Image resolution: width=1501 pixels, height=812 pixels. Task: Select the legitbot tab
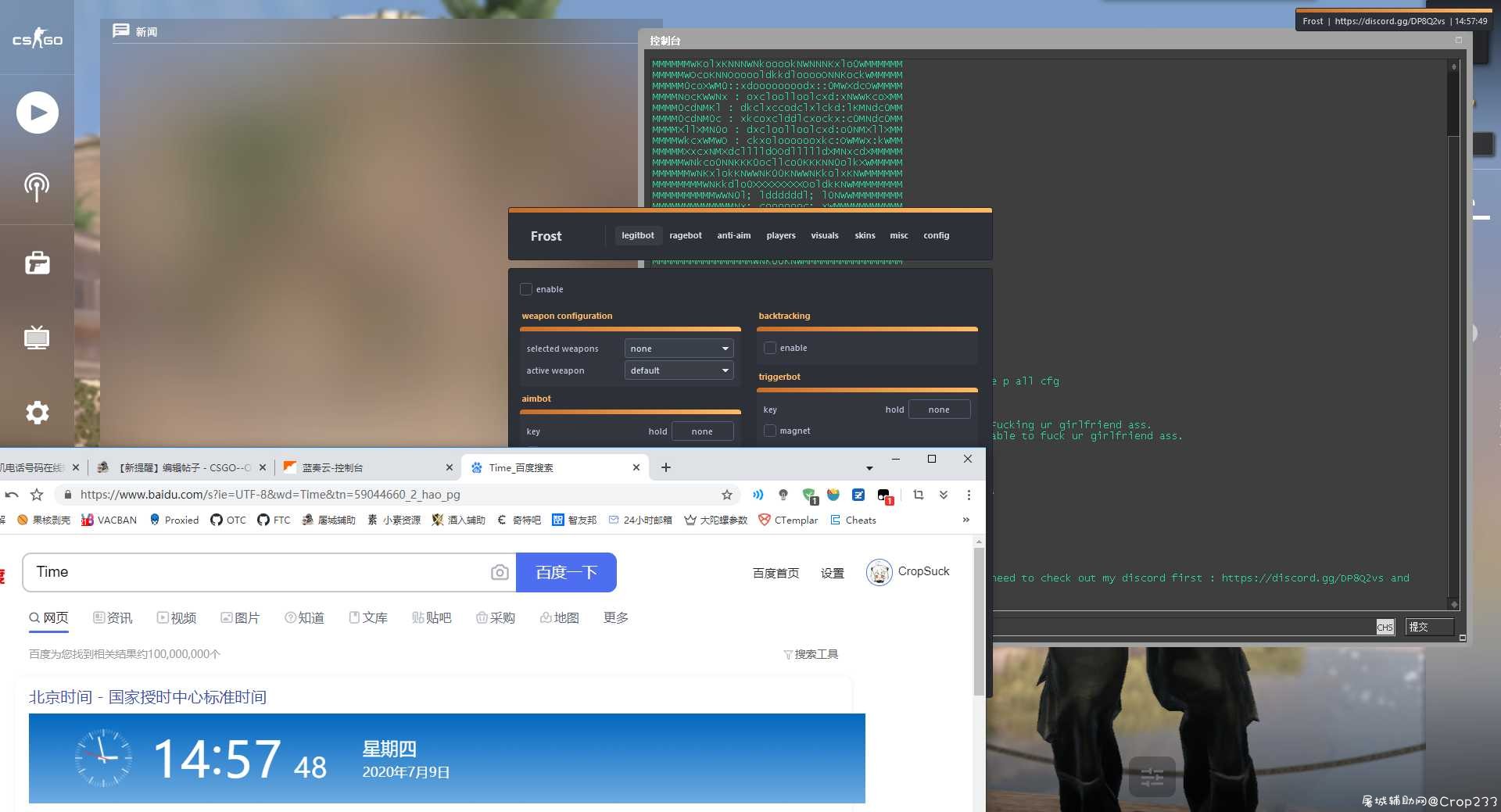[x=638, y=235]
